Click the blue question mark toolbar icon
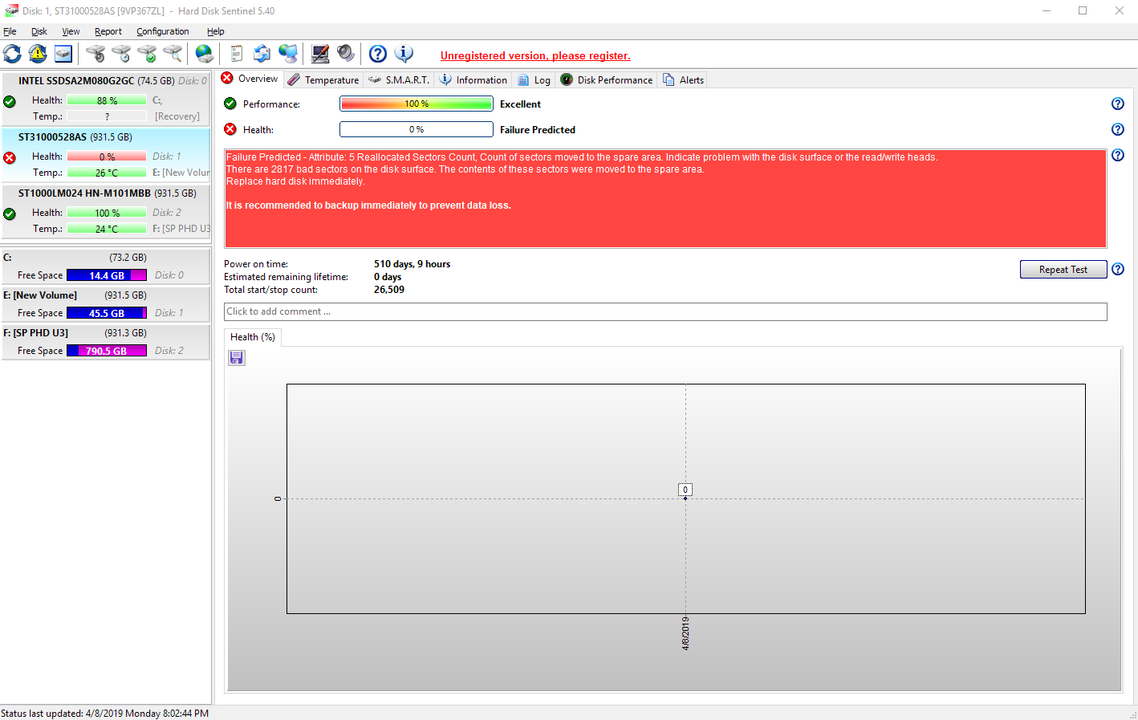1138x720 pixels. 378,54
